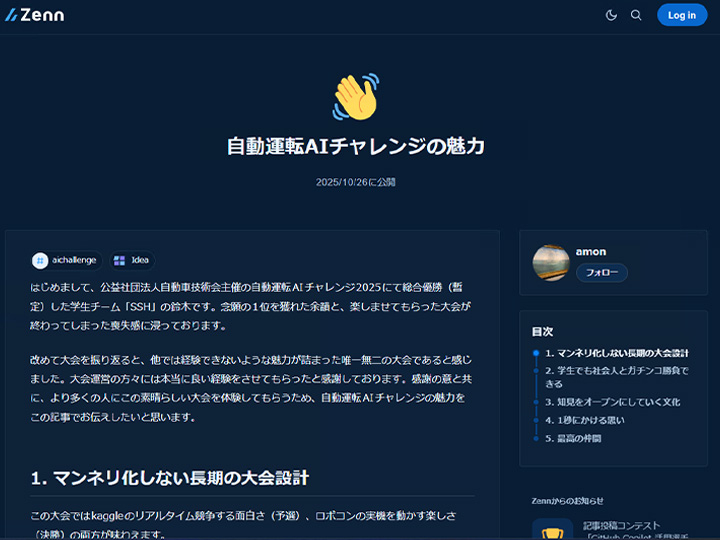Click the trophy contest icon
Image resolution: width=720 pixels, height=540 pixels.
[x=552, y=530]
